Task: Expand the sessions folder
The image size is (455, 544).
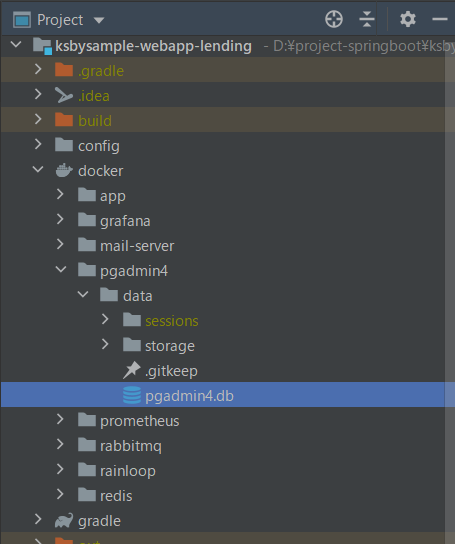Action: click(x=105, y=319)
